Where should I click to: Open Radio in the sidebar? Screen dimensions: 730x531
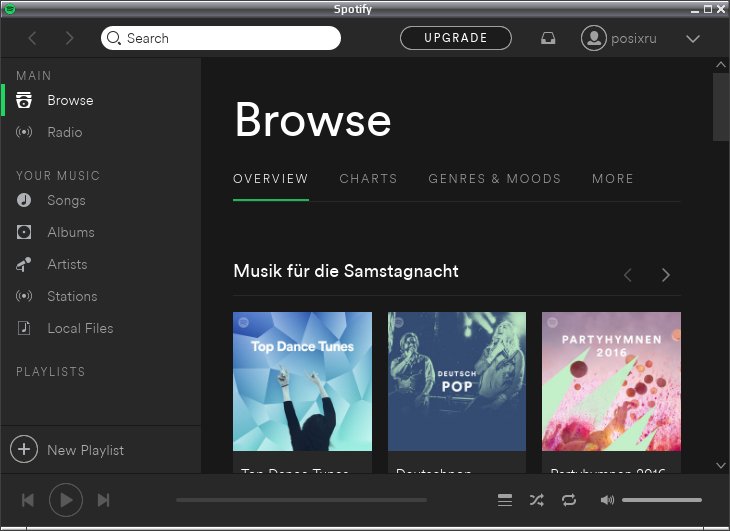65,132
